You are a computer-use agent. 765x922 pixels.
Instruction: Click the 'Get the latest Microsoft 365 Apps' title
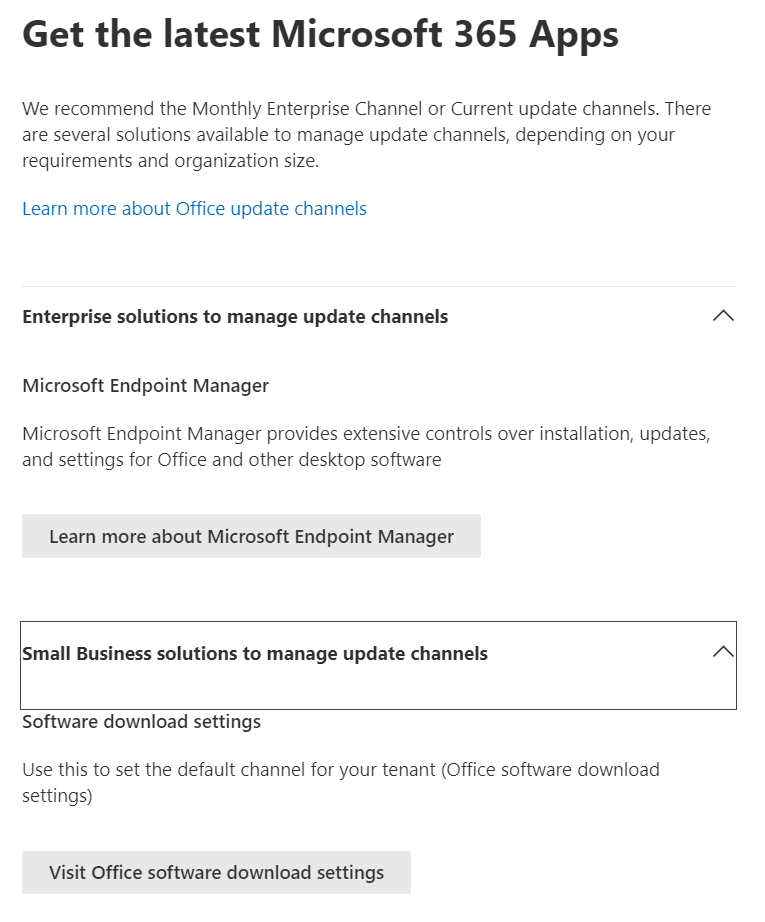[x=320, y=33]
